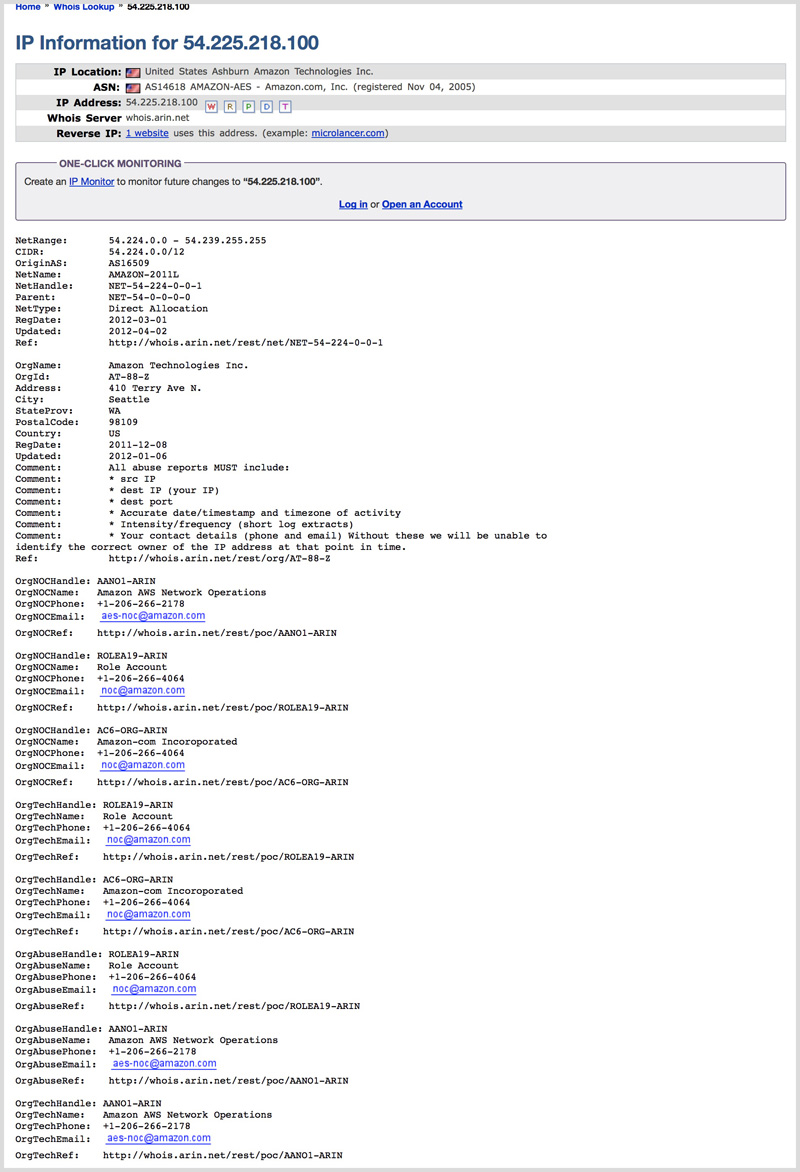Click the Log in link
Image resolution: width=800 pixels, height=1172 pixels.
[x=353, y=204]
